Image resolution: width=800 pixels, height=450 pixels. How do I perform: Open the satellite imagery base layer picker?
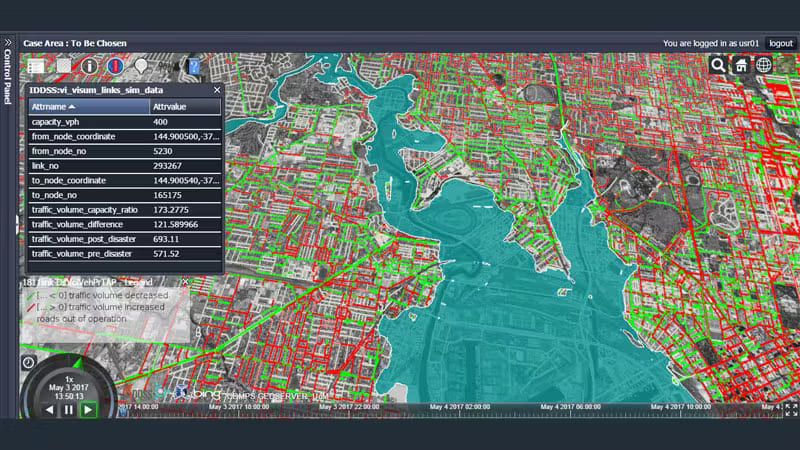point(63,66)
